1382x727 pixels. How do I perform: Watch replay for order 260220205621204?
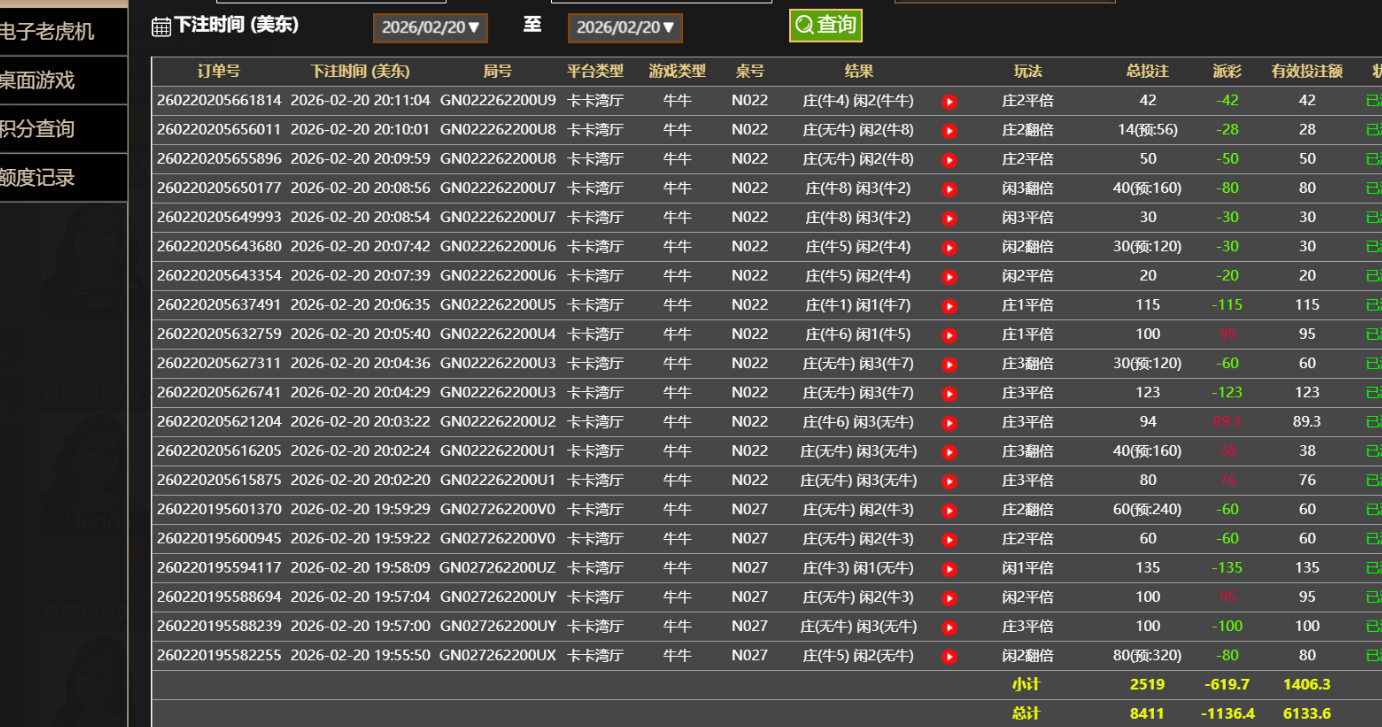949,423
